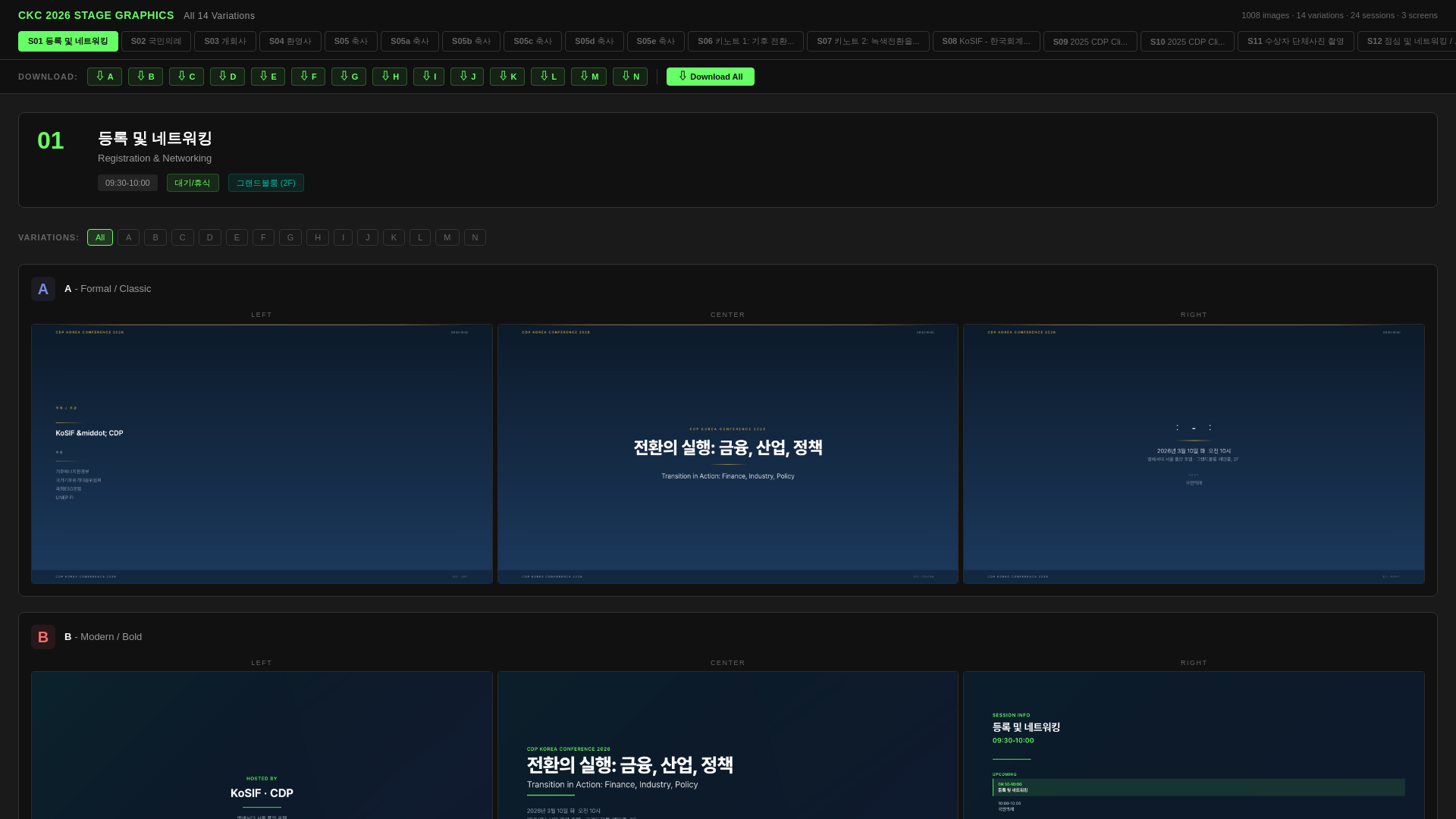Filter to variation M only
Viewport: 1456px width, 819px height.
point(447,237)
